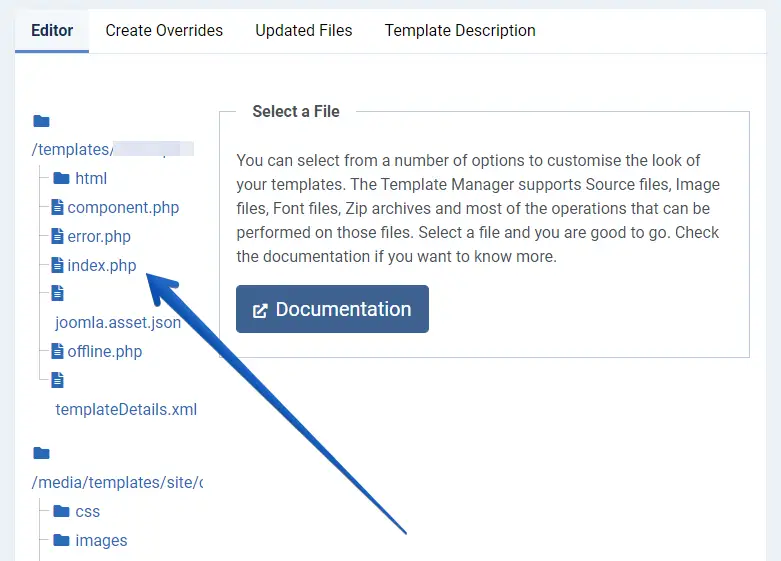Expand the html folder
781x561 pixels.
click(x=90, y=178)
